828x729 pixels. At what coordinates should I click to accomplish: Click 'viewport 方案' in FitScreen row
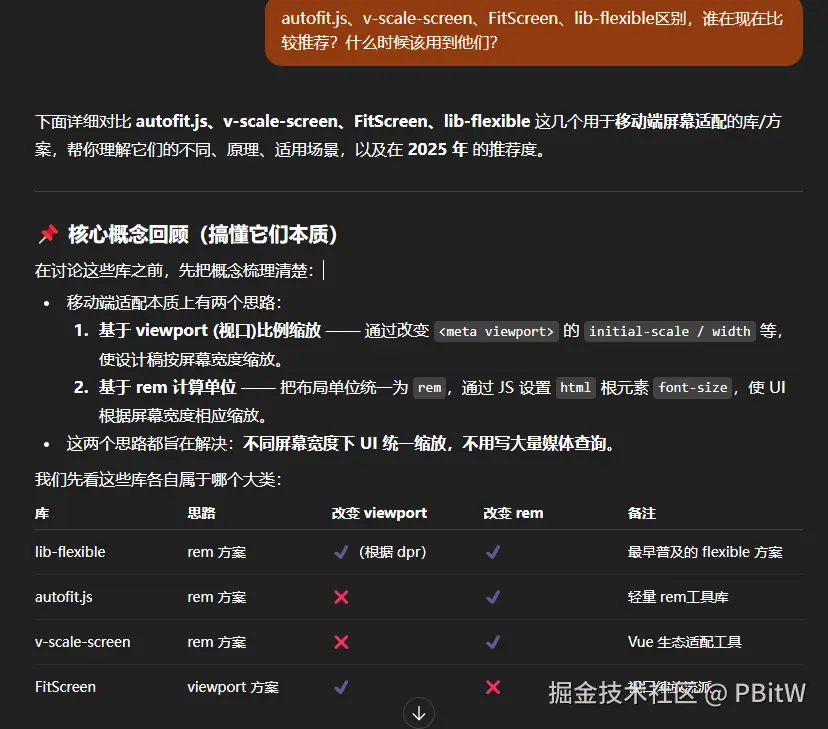[233, 687]
